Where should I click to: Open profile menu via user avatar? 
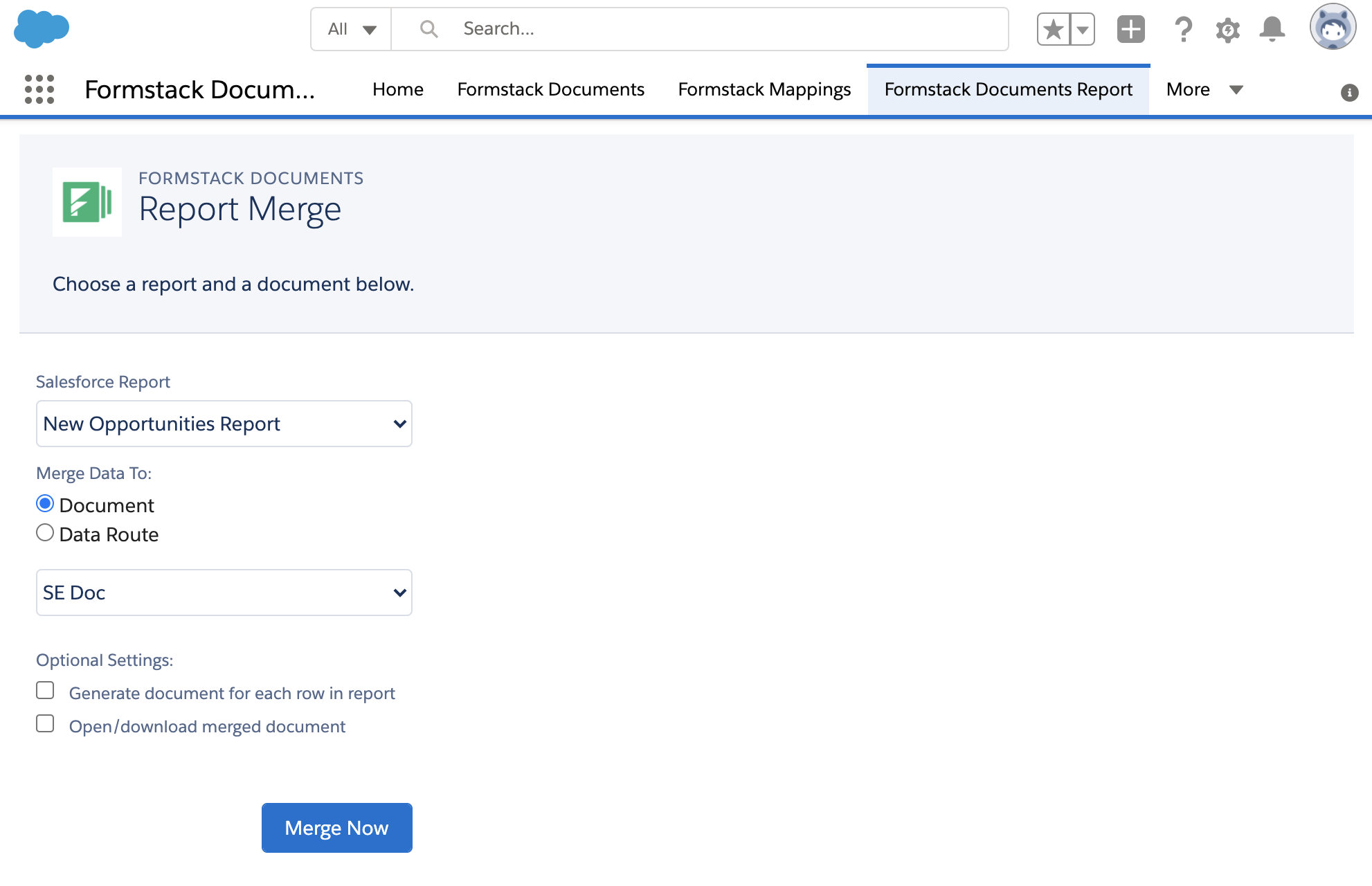pyautogui.click(x=1333, y=28)
